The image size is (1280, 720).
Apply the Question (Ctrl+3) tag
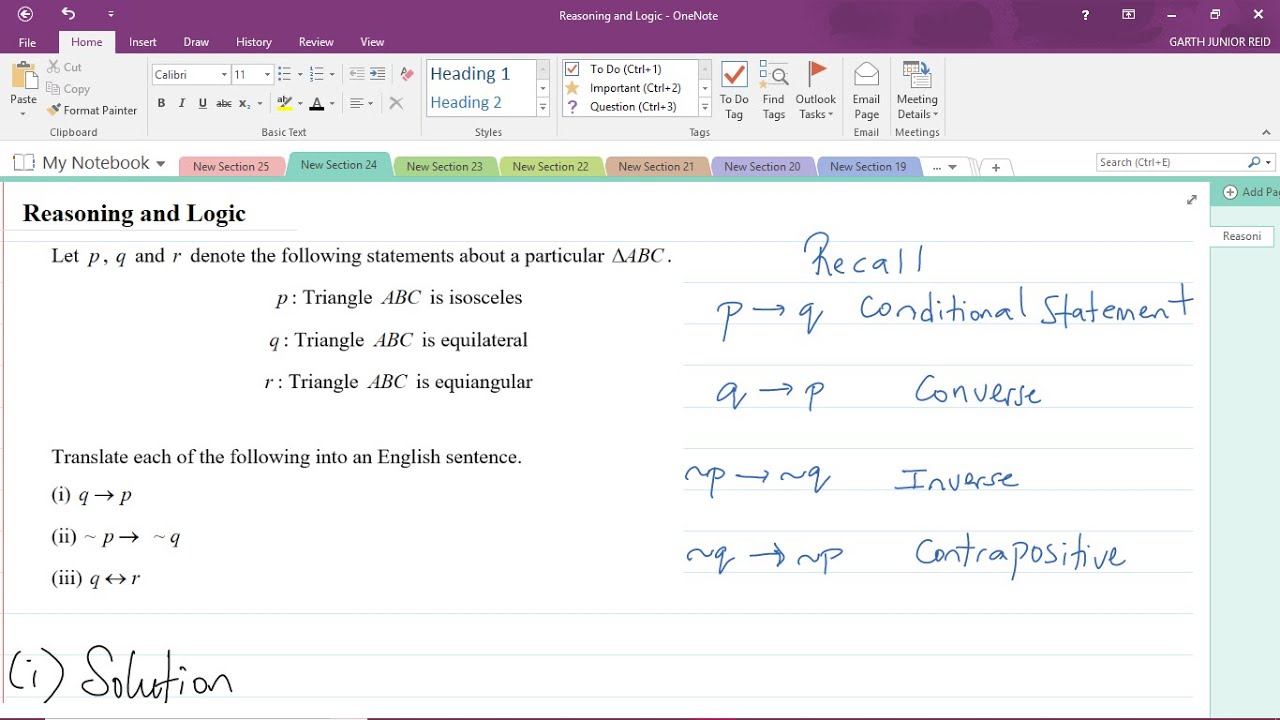coord(627,107)
